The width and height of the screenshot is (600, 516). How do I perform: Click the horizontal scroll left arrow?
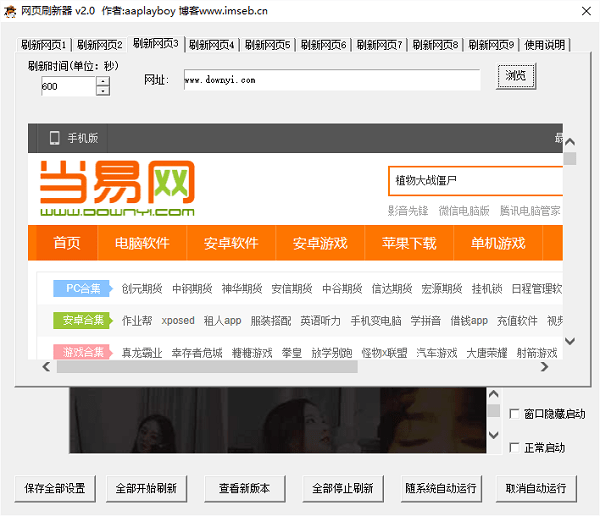click(46, 367)
